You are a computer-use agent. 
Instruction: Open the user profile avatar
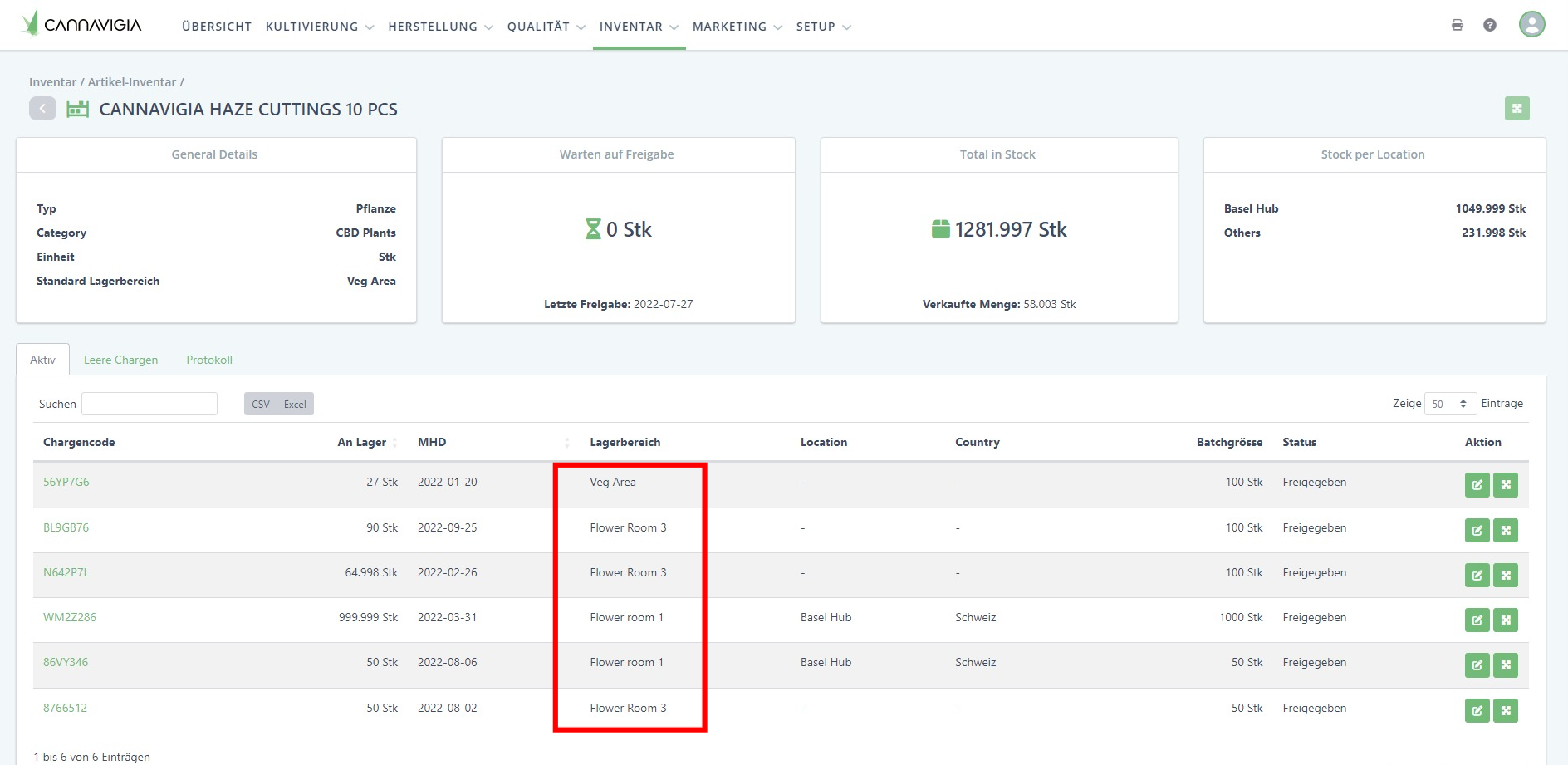1531,24
